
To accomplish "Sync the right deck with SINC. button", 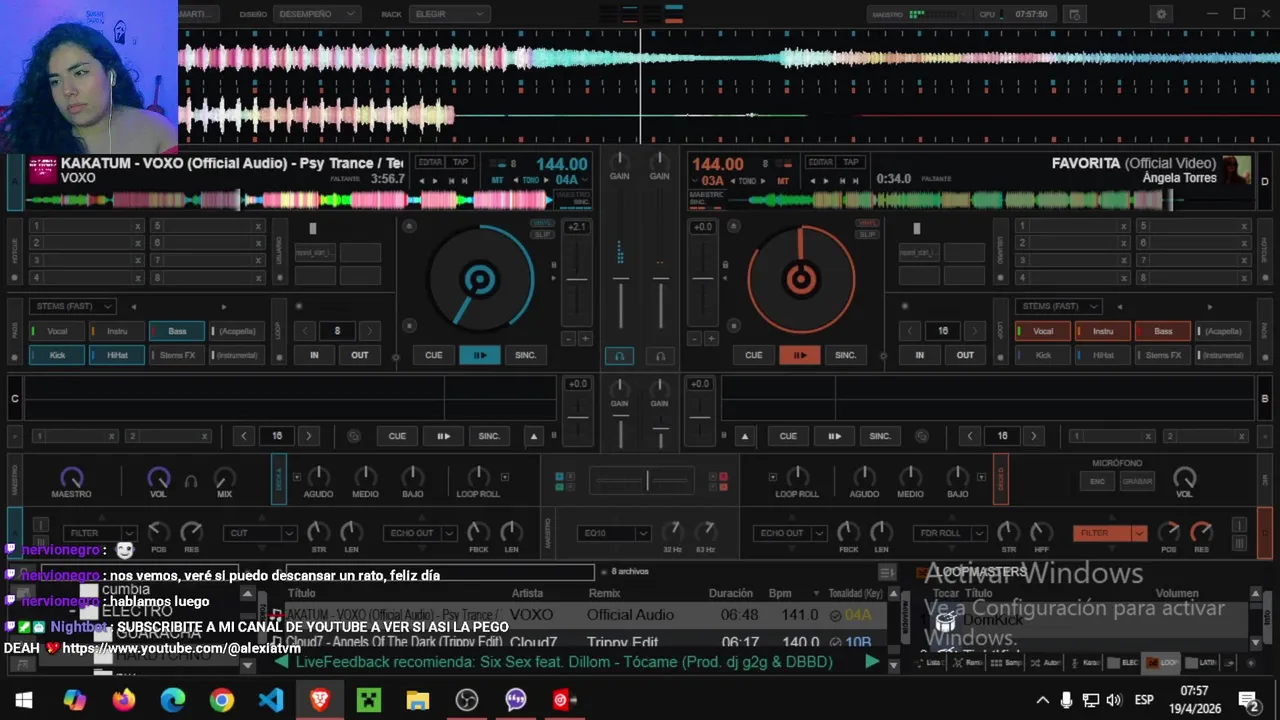I will coord(846,355).
